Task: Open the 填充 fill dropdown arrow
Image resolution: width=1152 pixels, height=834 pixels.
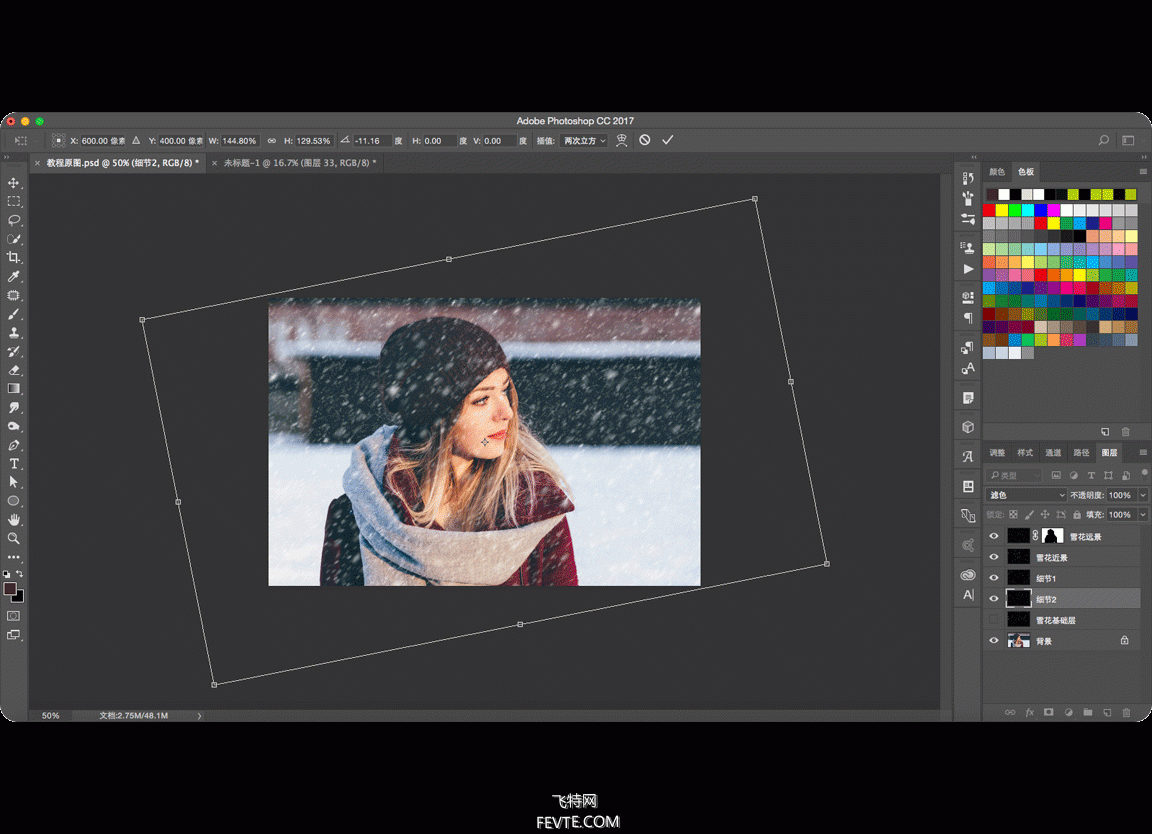Action: tap(1142, 515)
